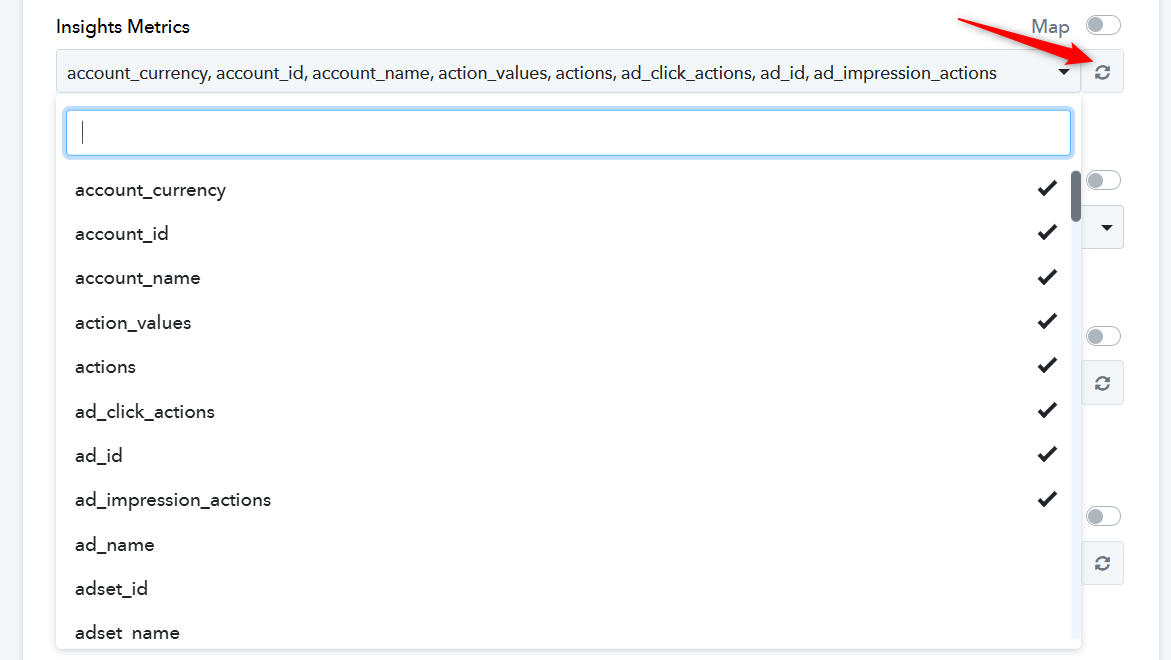1171x660 pixels.
Task: Toggle the Map switch for Insights Metrics
Action: (1103, 25)
